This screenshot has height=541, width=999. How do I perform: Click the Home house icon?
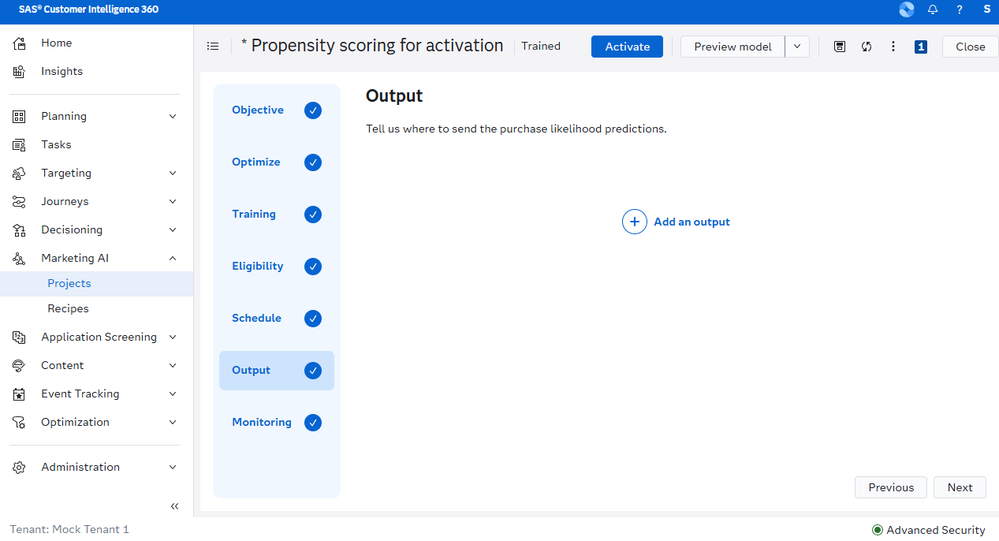click(19, 43)
